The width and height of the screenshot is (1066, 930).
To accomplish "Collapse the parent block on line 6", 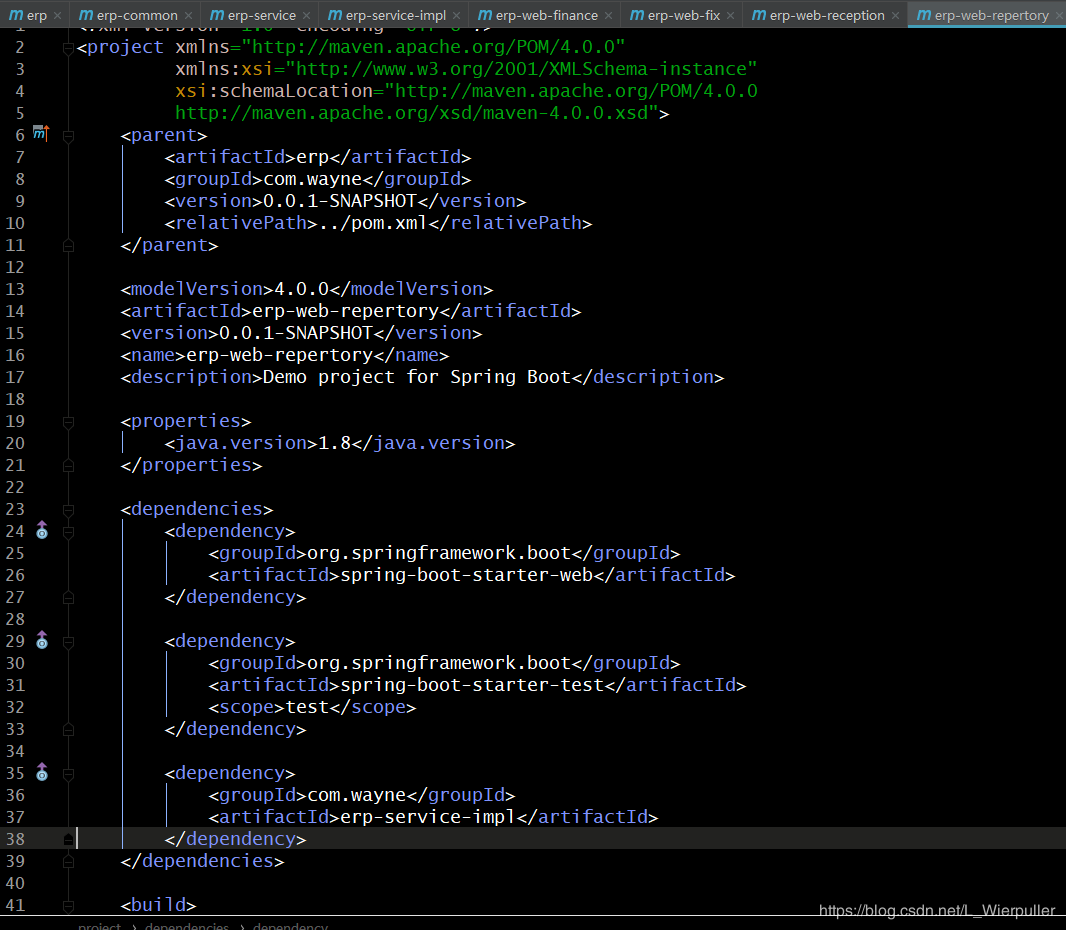I will [68, 136].
